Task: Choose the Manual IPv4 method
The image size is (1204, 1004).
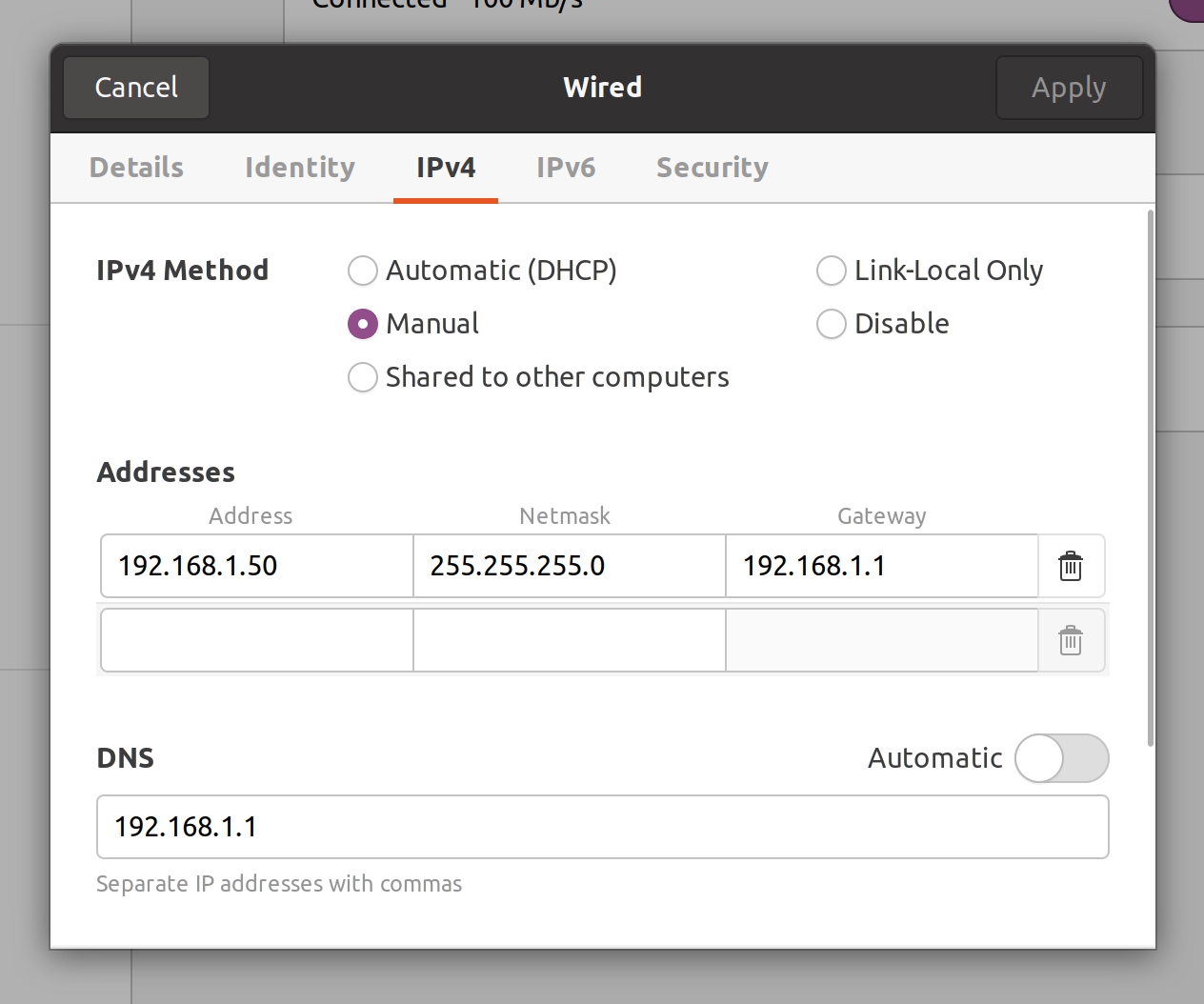Action: pos(363,324)
